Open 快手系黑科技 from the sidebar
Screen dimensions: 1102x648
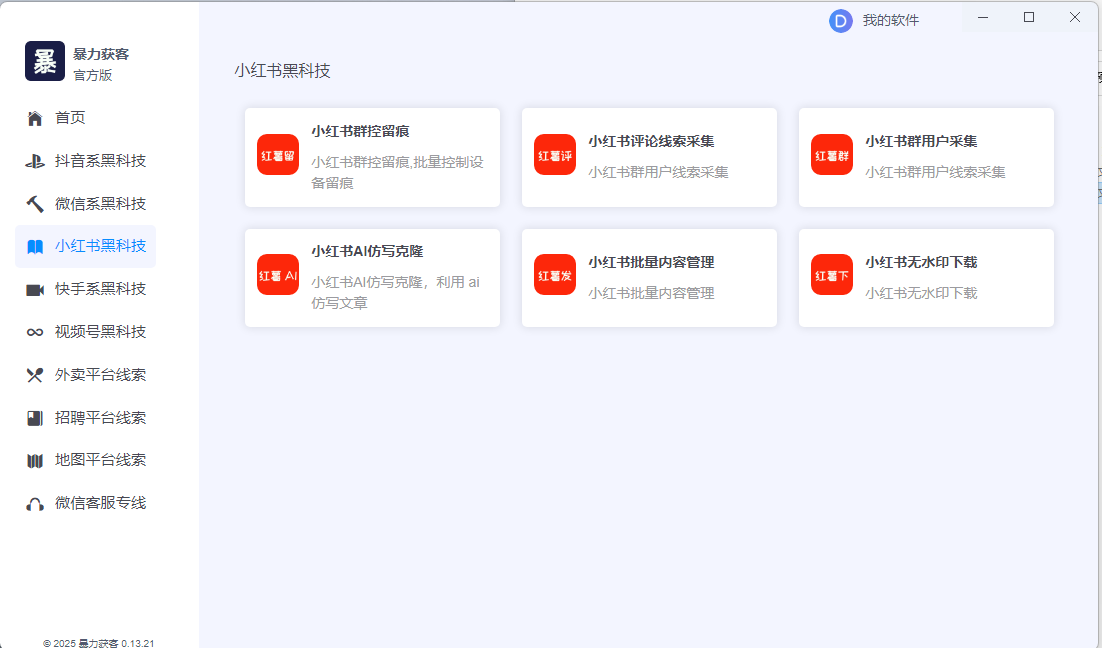tap(100, 289)
